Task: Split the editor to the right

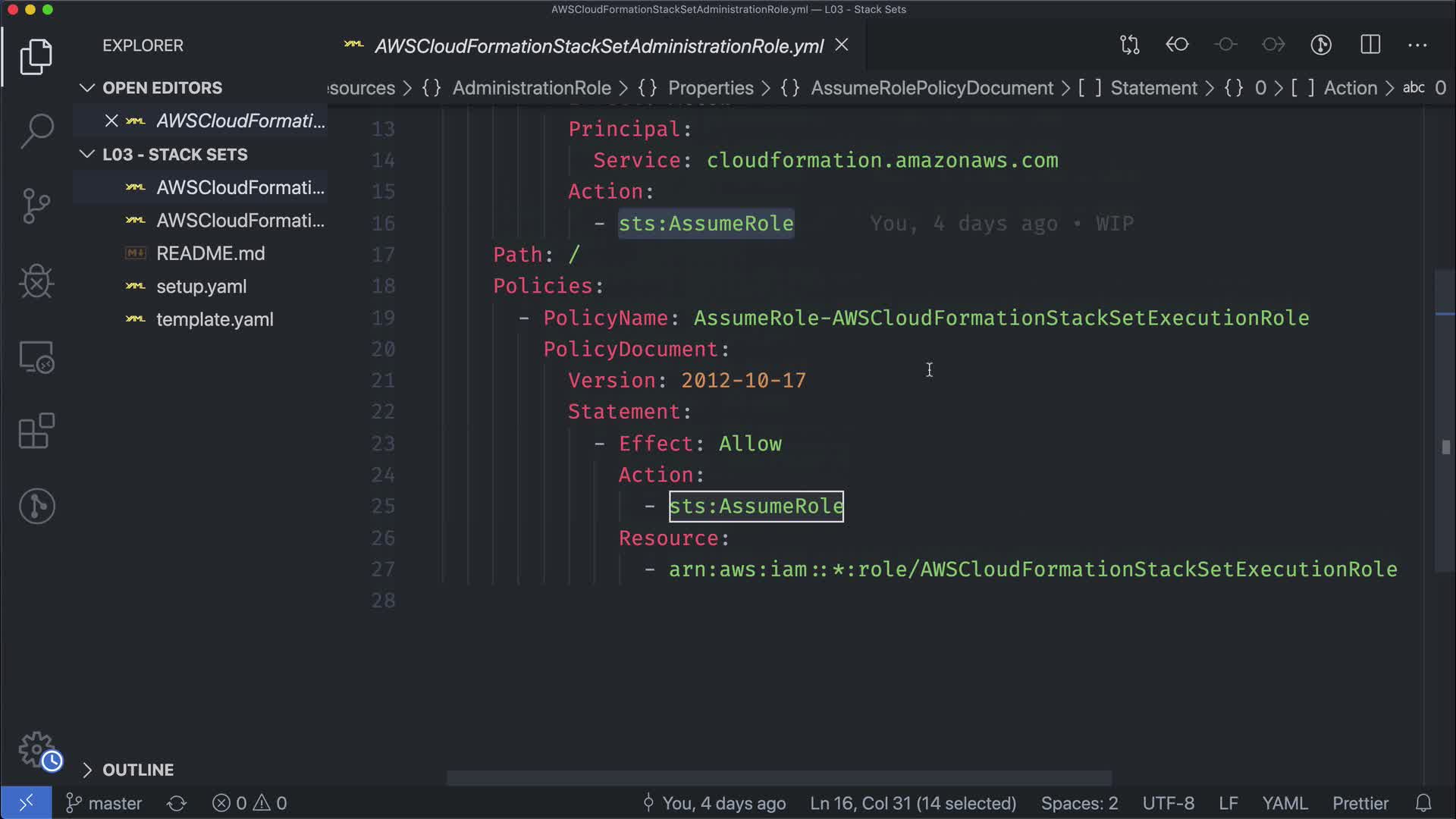Action: pos(1370,45)
